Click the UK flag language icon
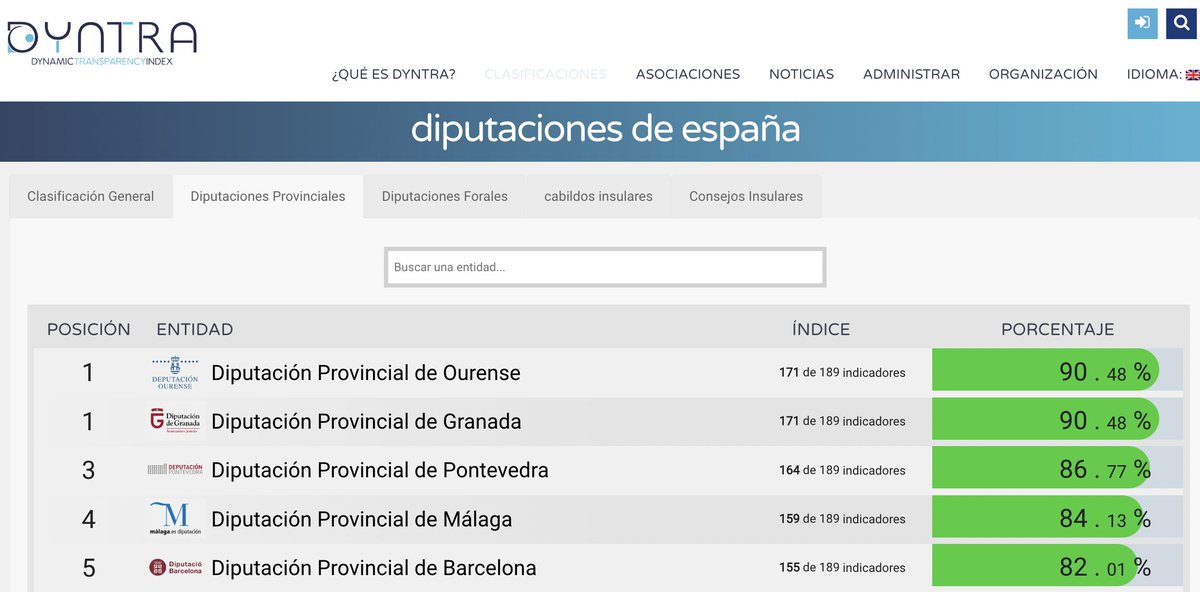 1192,74
